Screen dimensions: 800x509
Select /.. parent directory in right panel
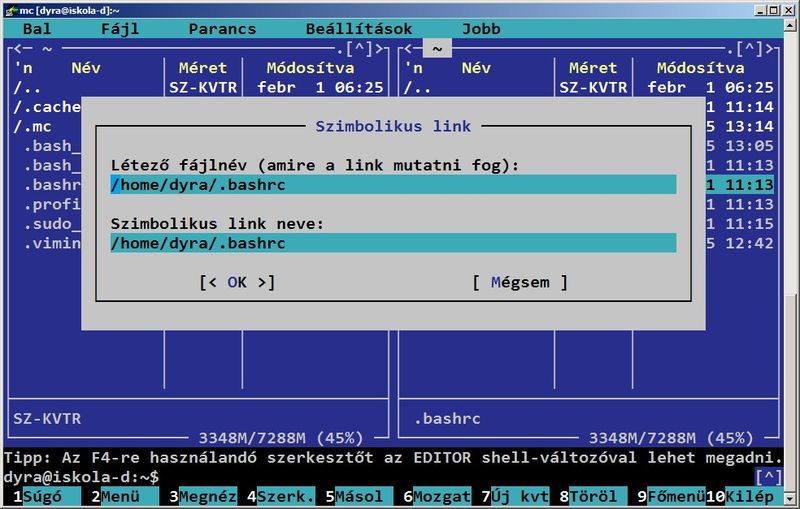pos(588,88)
